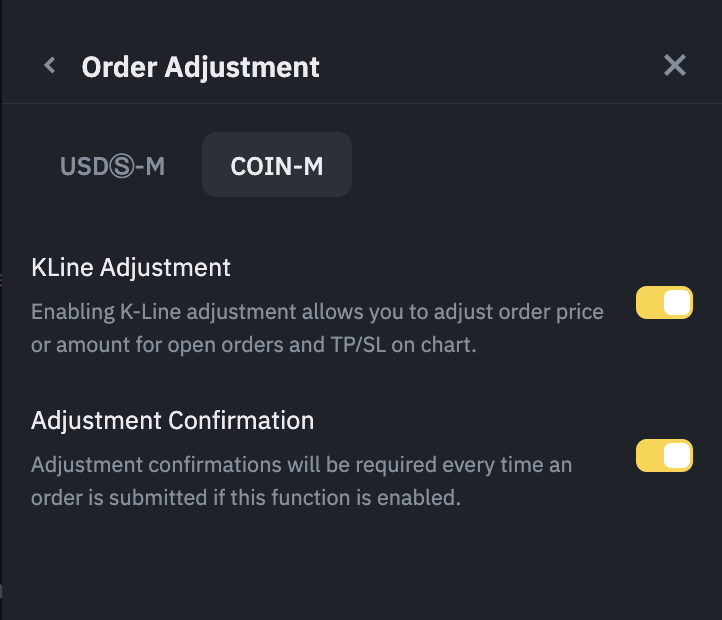Click the yellow part of Confirmation switch

pyautogui.click(x=649, y=456)
